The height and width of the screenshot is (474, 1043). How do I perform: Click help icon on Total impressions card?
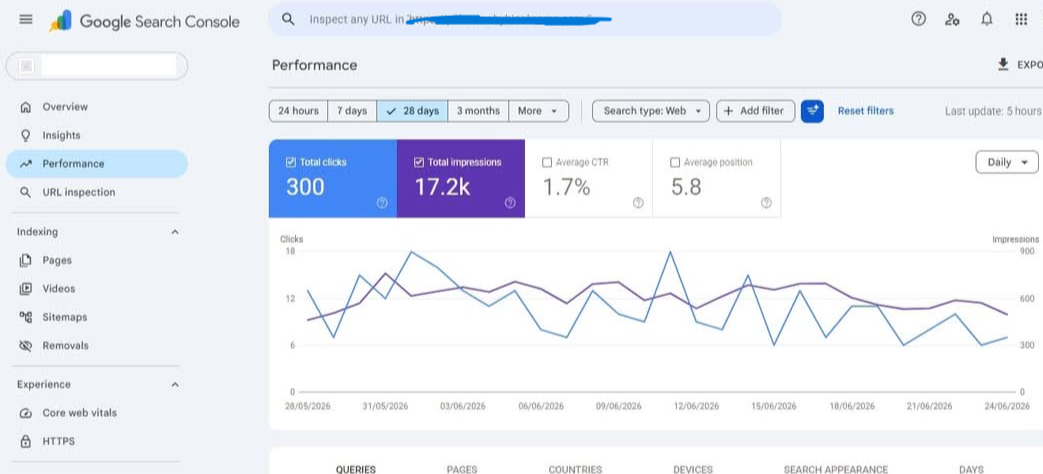[x=510, y=203]
